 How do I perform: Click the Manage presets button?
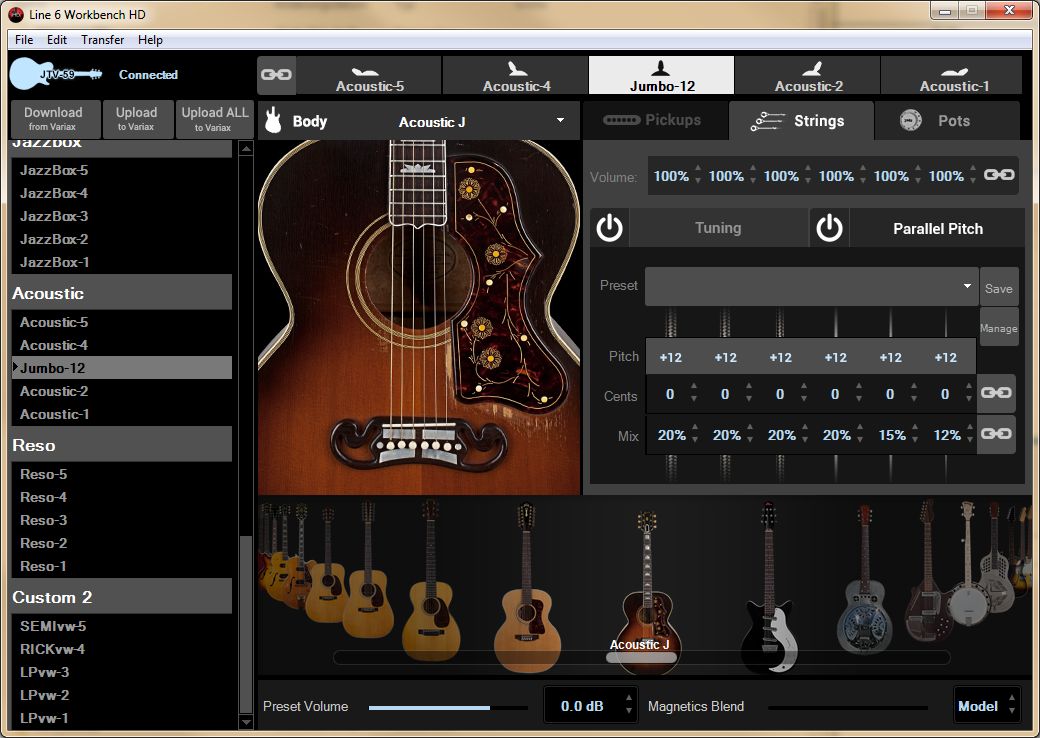[x=998, y=328]
